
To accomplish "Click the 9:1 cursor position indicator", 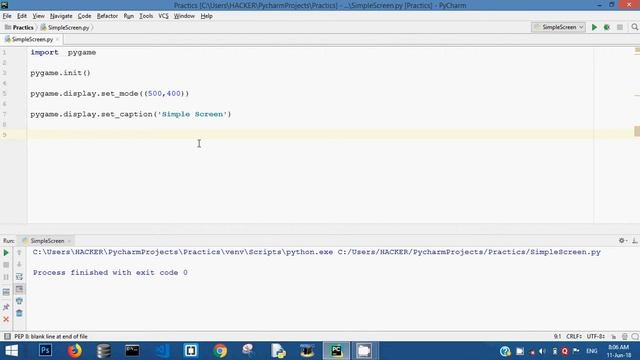I will coord(558,336).
